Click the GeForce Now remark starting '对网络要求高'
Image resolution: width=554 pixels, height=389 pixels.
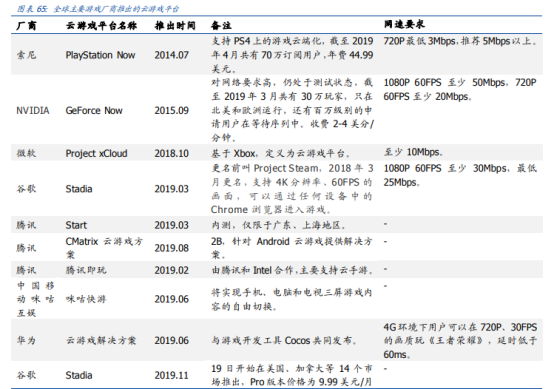tap(292, 110)
